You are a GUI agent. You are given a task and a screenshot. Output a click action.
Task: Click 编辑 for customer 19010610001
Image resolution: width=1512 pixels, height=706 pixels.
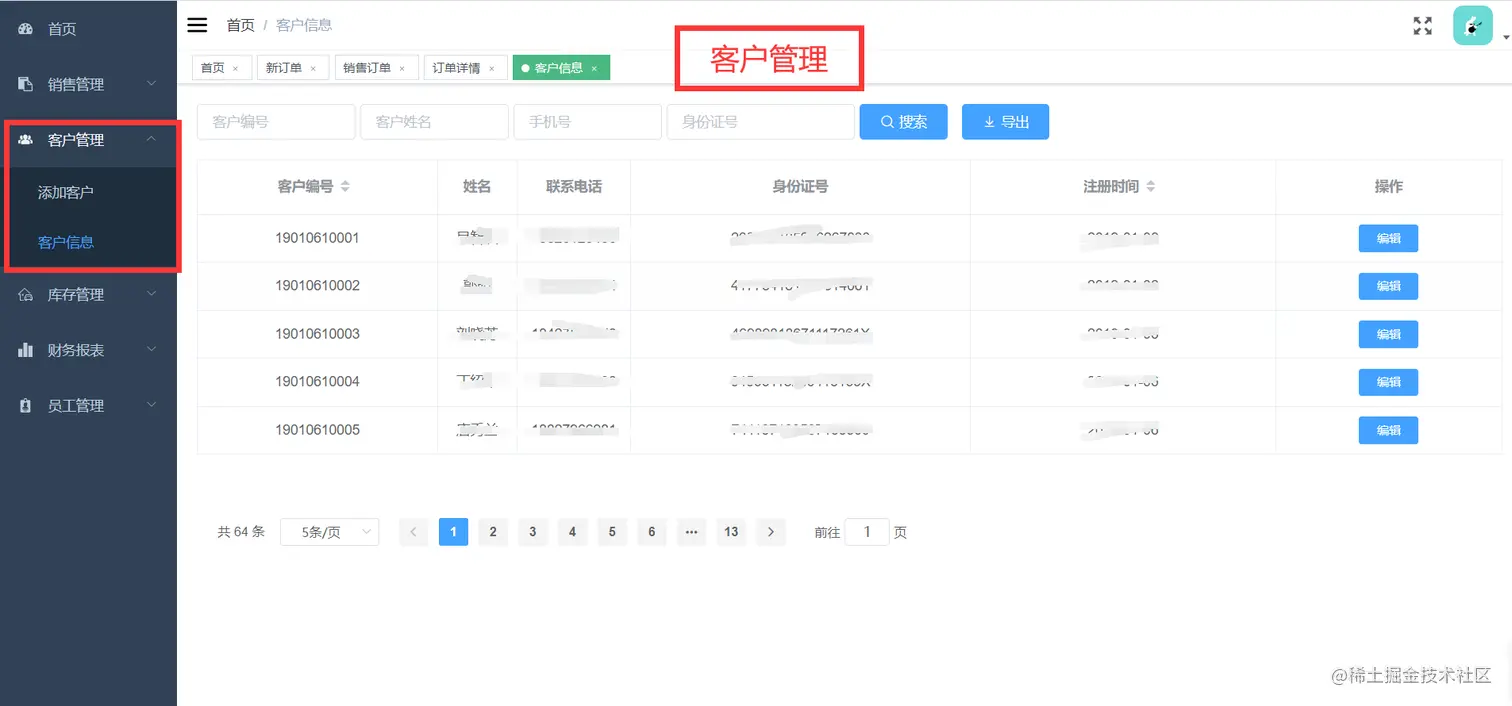point(1388,238)
